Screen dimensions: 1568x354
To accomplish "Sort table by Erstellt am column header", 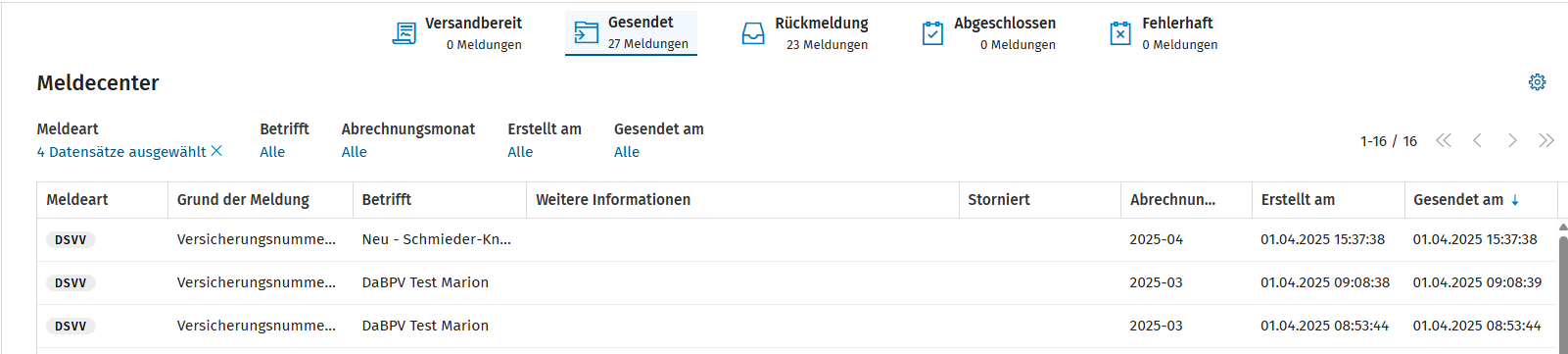I will pyautogui.click(x=1298, y=200).
